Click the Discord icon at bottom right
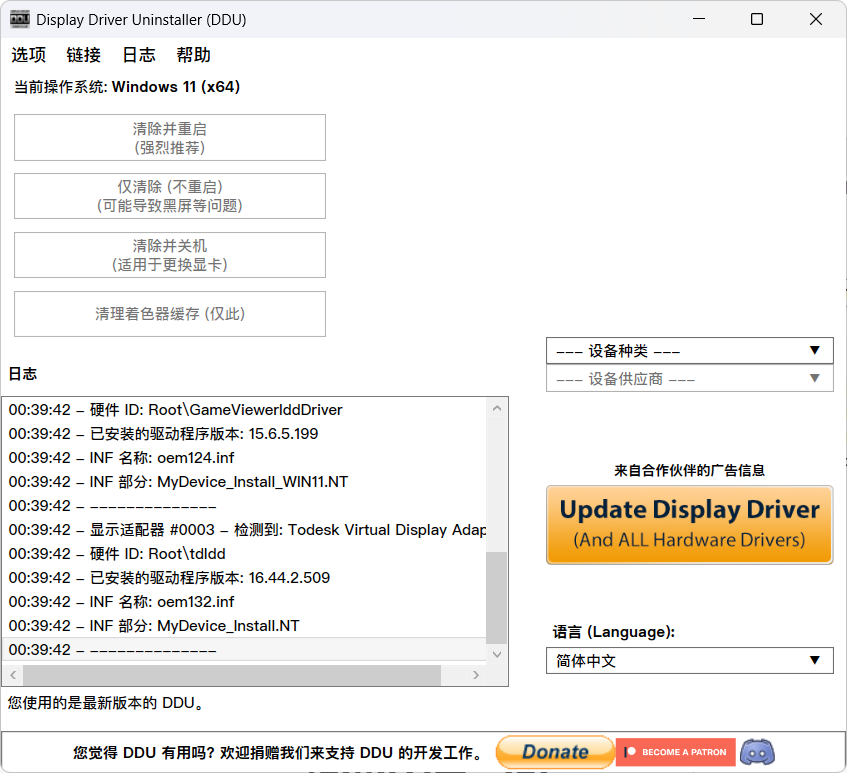This screenshot has width=847, height=773. click(x=757, y=752)
